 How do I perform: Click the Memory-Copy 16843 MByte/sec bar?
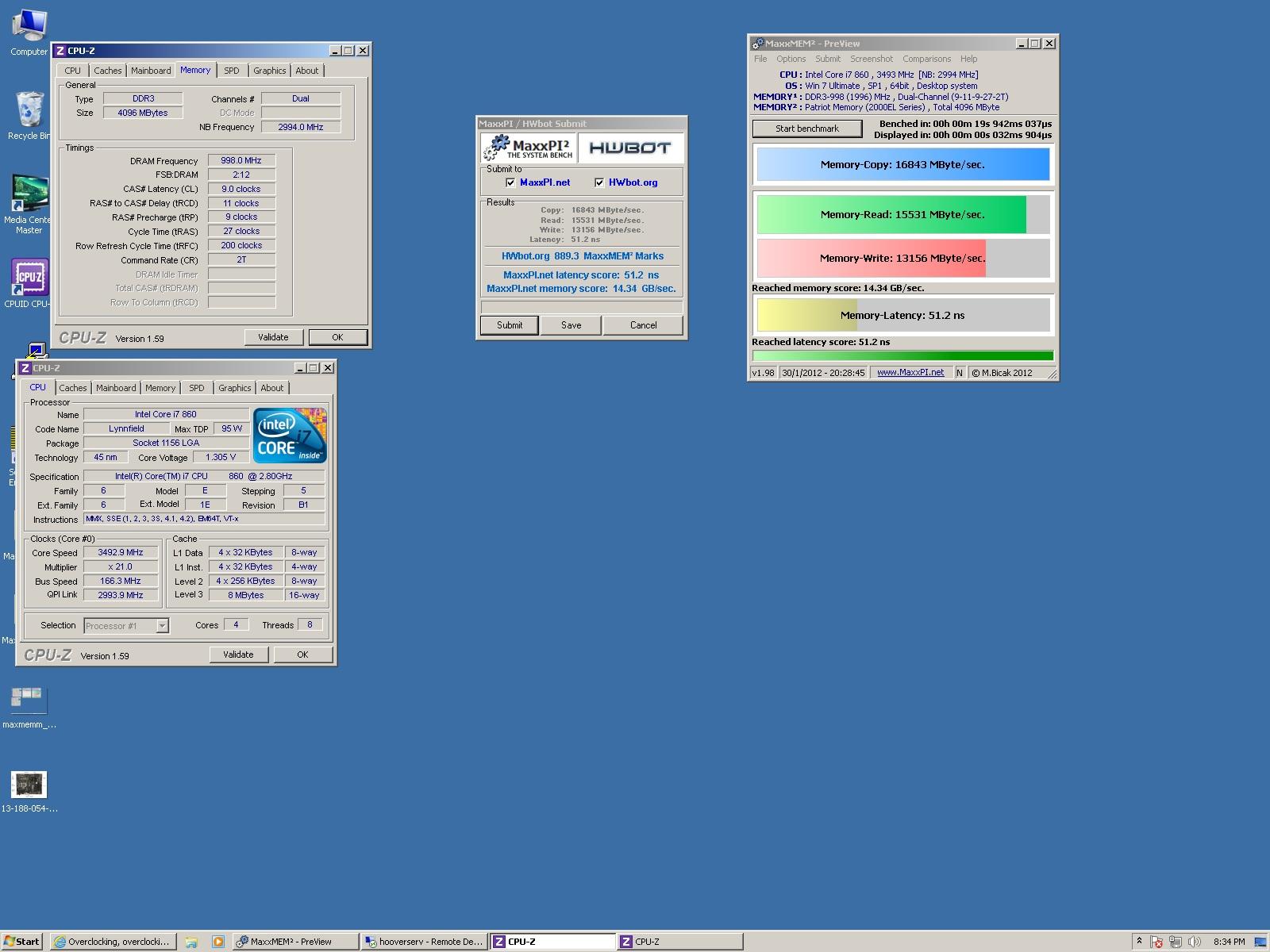903,165
